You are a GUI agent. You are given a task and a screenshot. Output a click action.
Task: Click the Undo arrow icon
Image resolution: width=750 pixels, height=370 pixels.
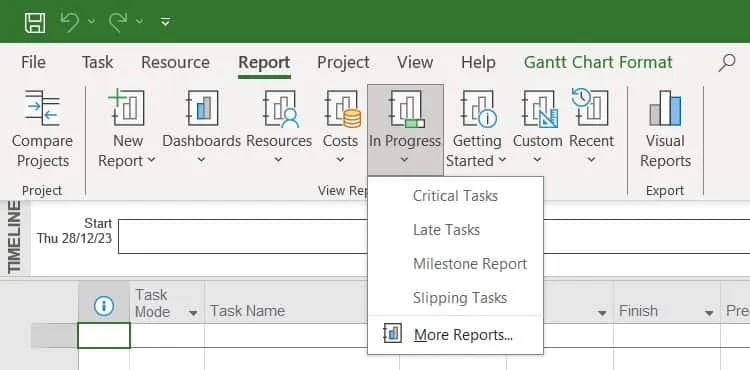coord(70,22)
